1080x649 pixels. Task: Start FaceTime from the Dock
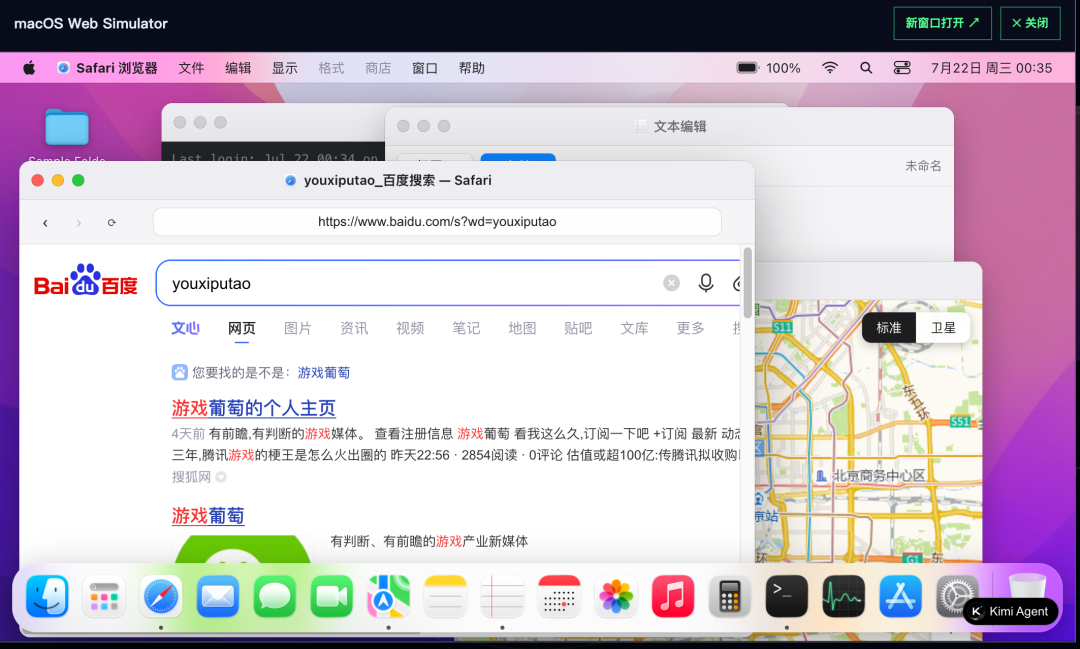331,596
